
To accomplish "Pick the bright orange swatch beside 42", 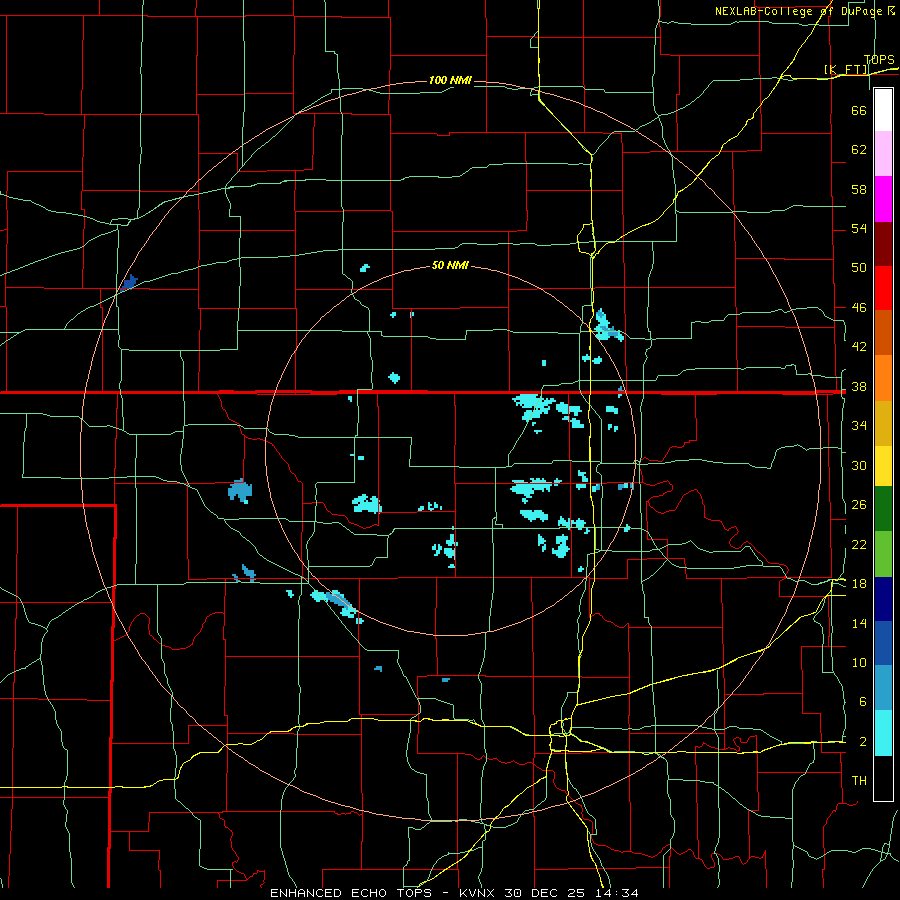I will coord(883,378).
